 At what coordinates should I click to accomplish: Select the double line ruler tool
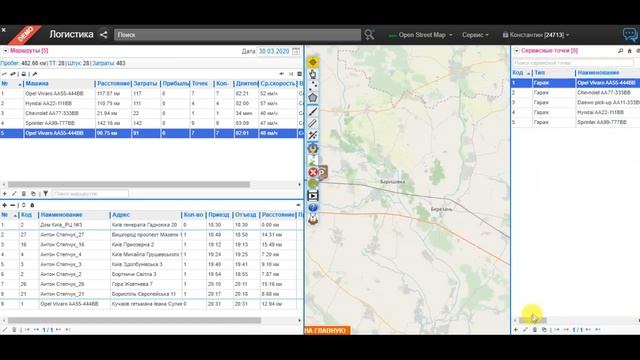(x=313, y=123)
